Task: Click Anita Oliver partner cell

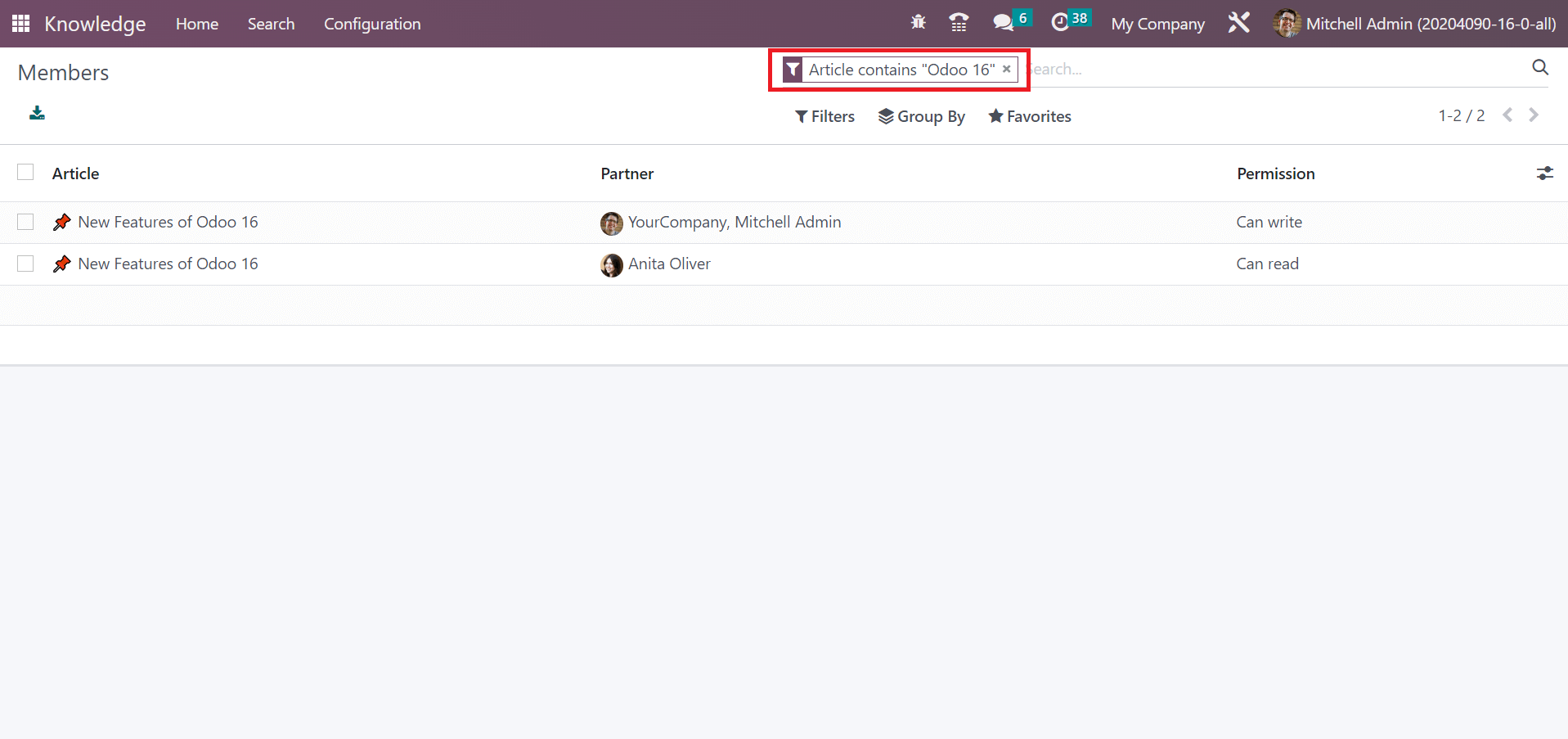Action: [x=669, y=264]
